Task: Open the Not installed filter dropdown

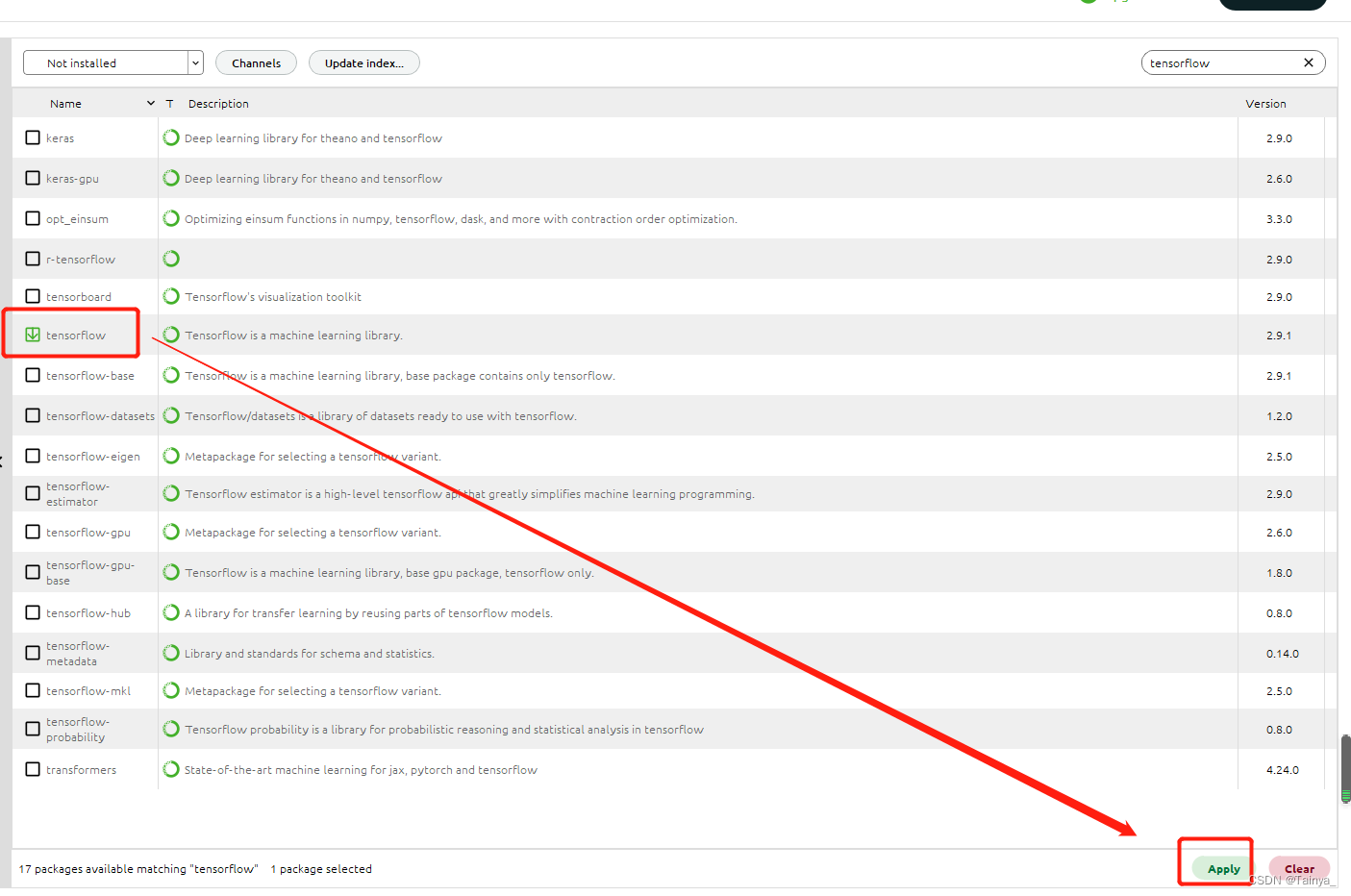Action: coord(113,62)
